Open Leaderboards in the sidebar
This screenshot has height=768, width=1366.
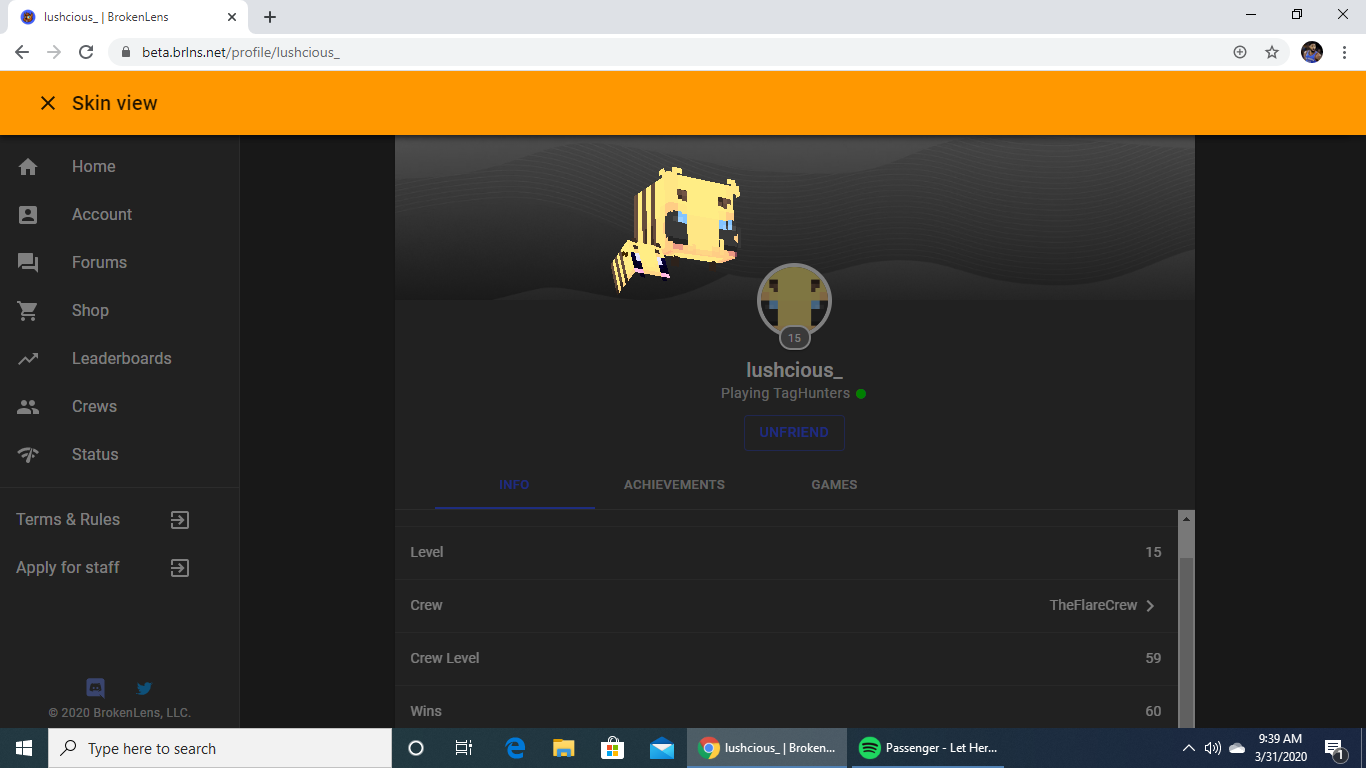tap(119, 359)
